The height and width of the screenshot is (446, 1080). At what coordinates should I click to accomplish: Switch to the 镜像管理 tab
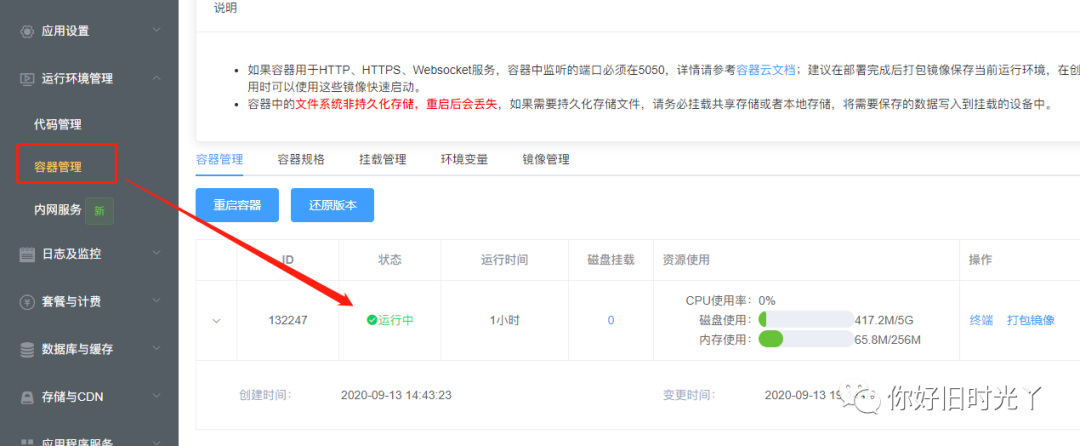546,159
